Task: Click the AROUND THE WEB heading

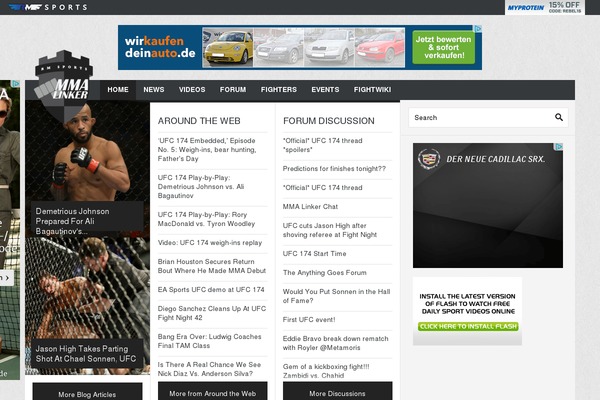Action: 199,121
